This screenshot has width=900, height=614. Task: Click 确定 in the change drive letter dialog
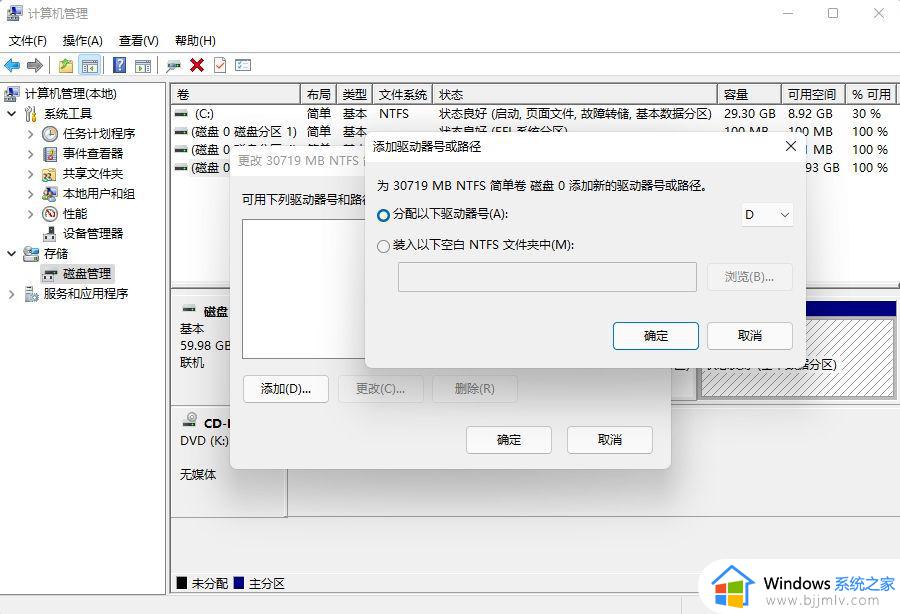(x=509, y=440)
